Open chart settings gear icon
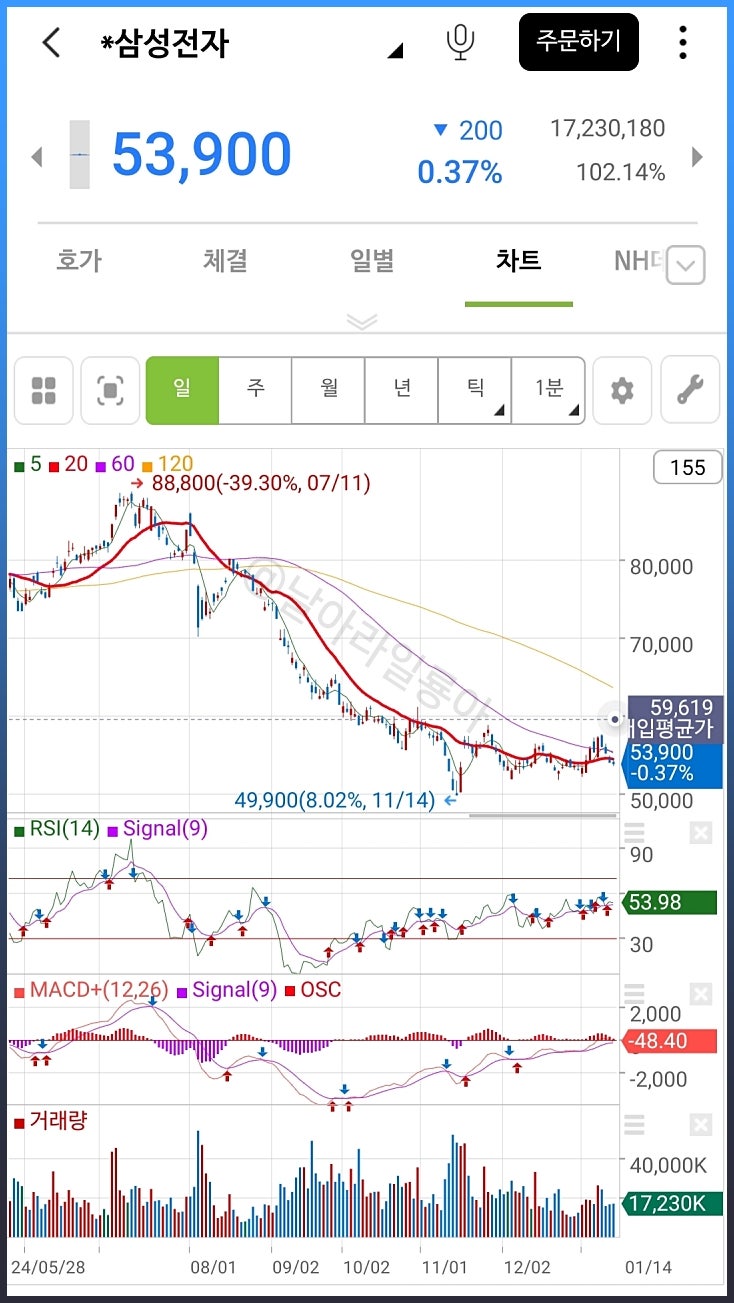The height and width of the screenshot is (1303, 734). (x=622, y=390)
